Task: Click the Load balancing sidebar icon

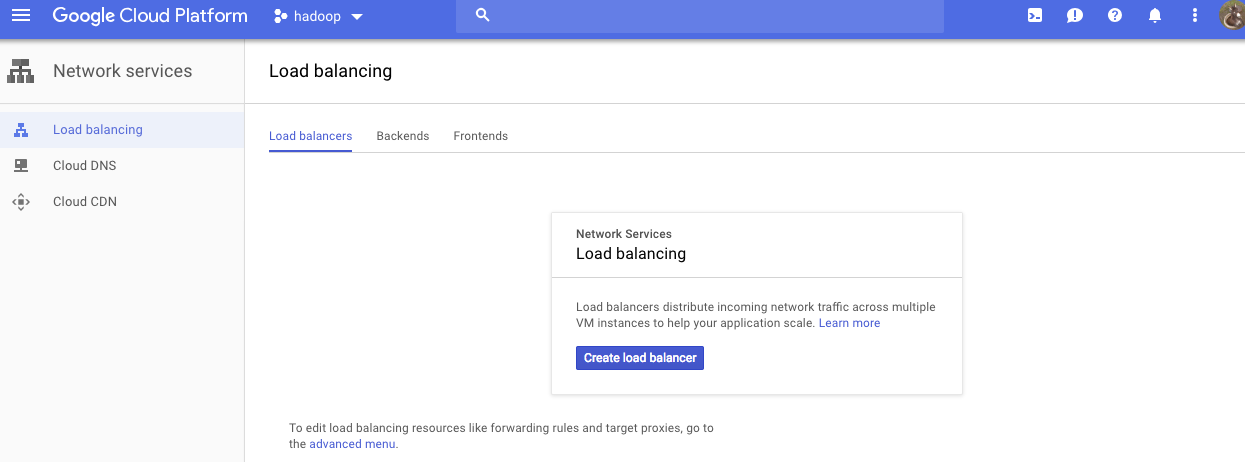Action: [21, 130]
